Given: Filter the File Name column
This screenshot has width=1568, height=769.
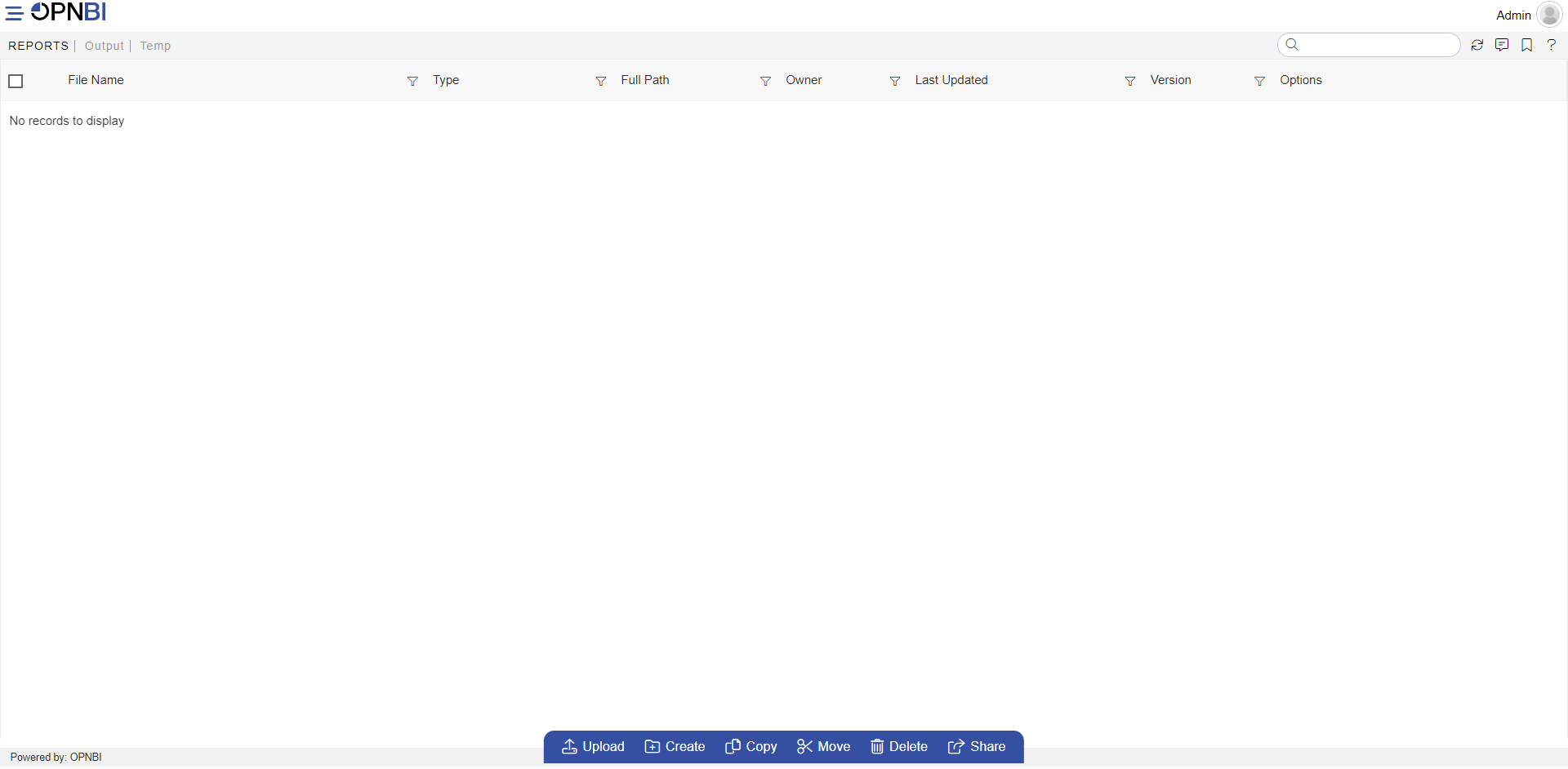Looking at the screenshot, I should (x=412, y=81).
